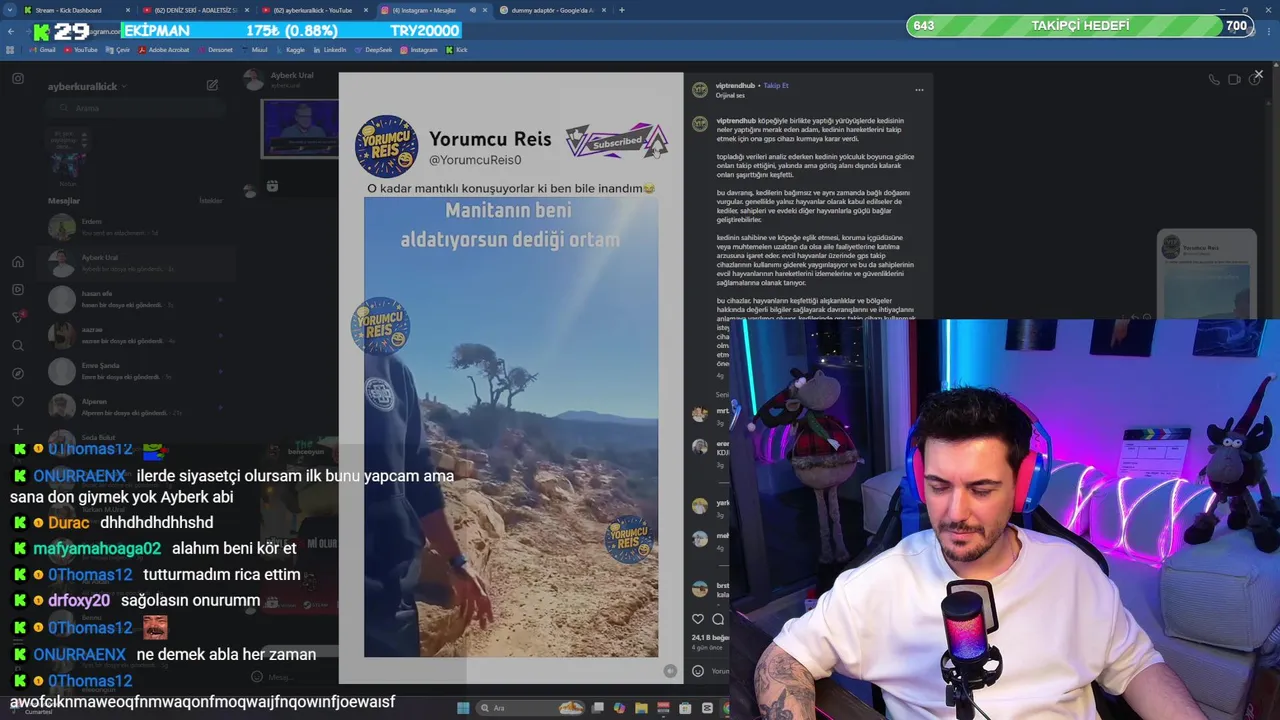Toggle the reel video sound button
The width and height of the screenshot is (1280, 720).
(670, 671)
